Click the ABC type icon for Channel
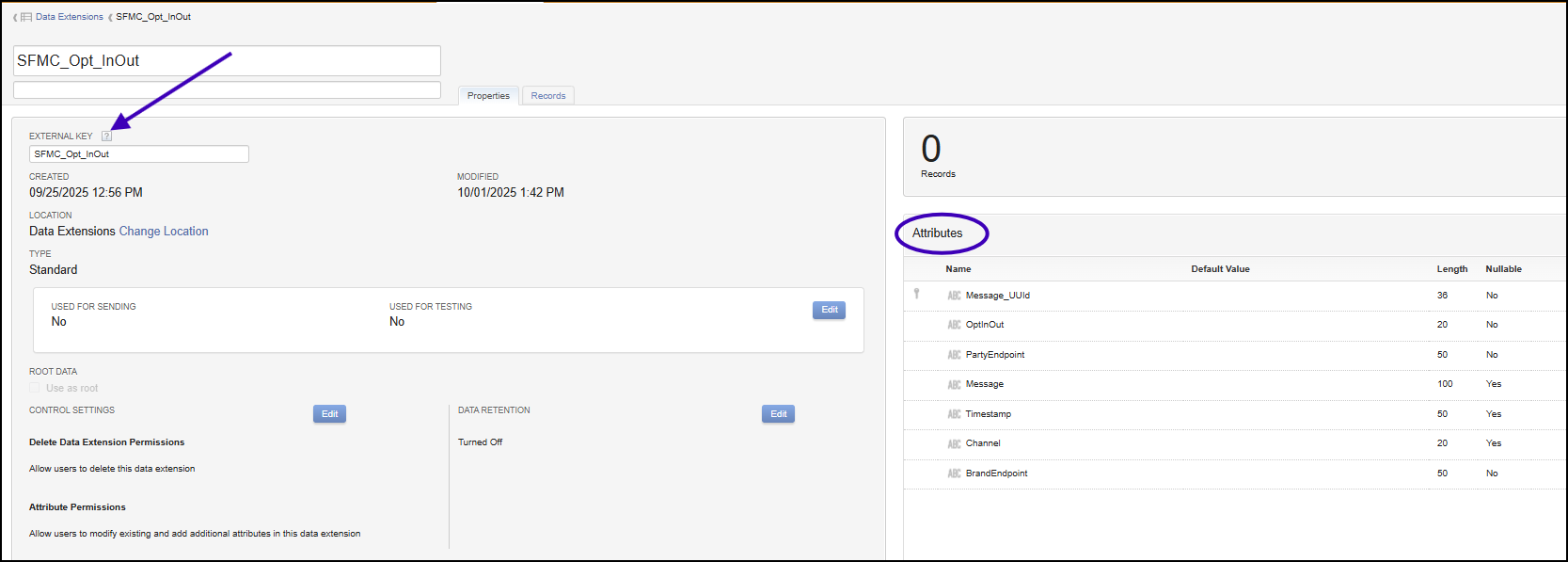This screenshot has width=1568, height=562. (x=954, y=443)
